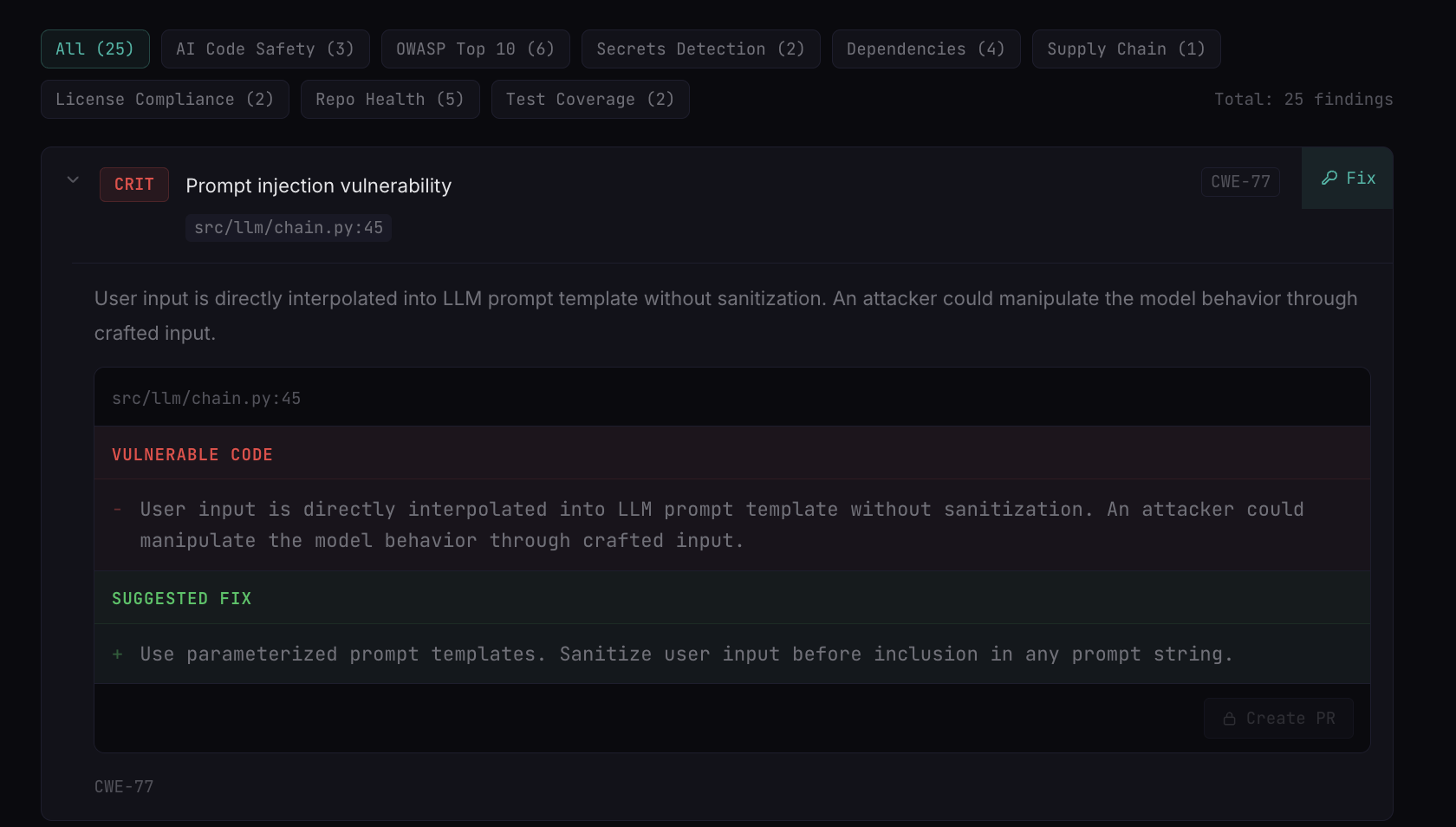
Task: Select the All (25) filter tab
Action: coord(95,49)
